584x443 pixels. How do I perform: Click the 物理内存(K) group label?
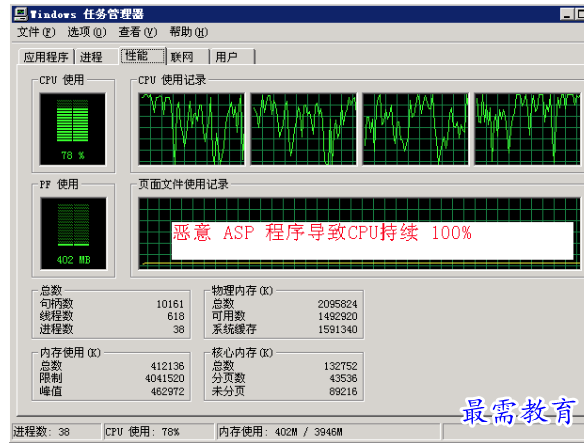(x=242, y=291)
